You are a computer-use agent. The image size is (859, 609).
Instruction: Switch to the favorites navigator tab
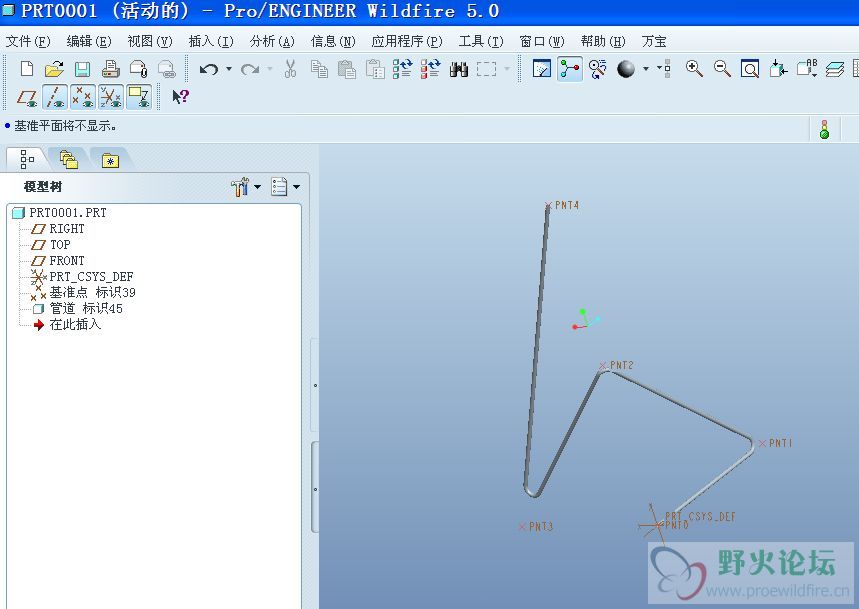110,159
